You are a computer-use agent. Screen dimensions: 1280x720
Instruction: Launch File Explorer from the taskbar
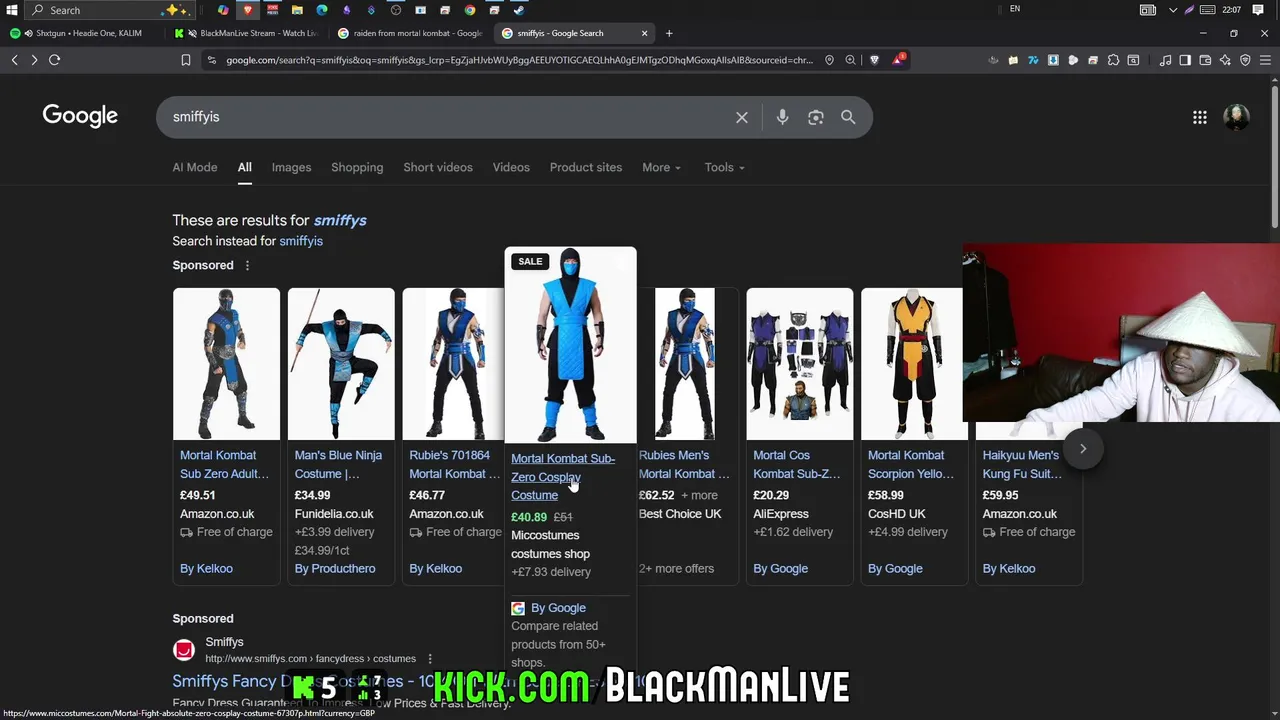297,10
